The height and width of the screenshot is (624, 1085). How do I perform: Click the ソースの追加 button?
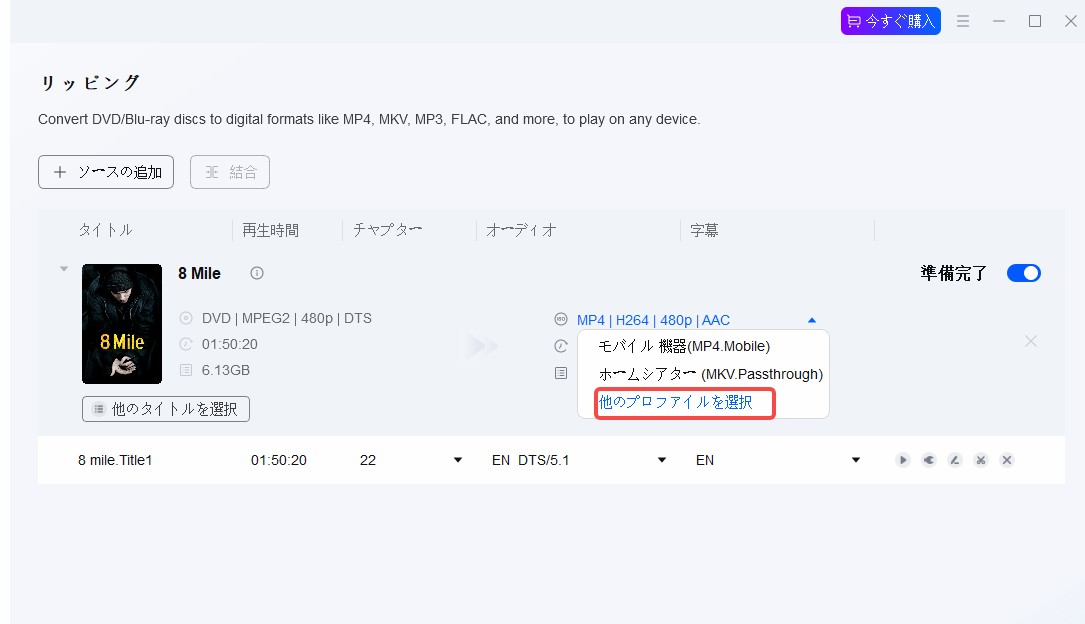106,172
